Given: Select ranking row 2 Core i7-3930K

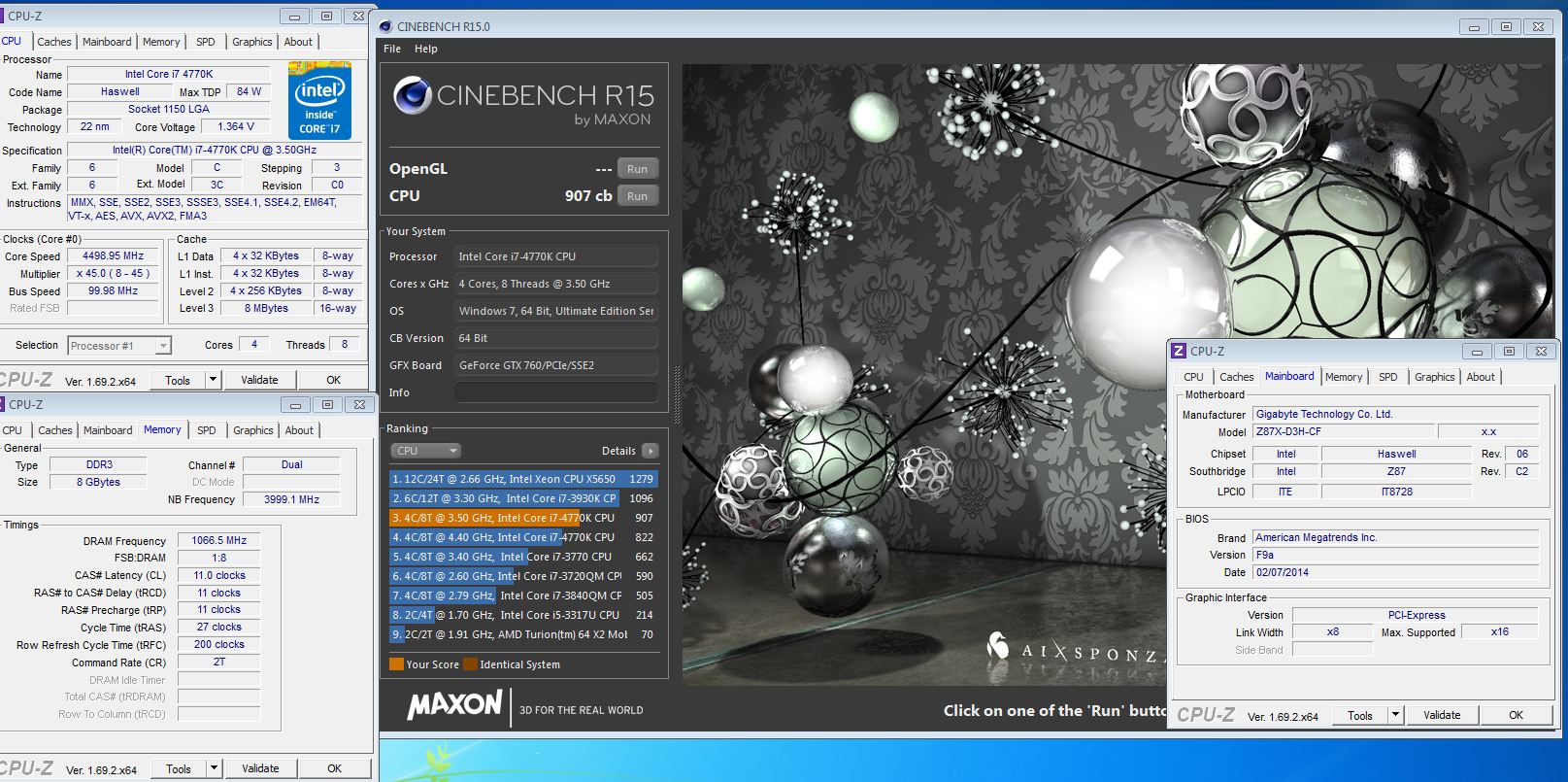Looking at the screenshot, I should pyautogui.click(x=523, y=498).
